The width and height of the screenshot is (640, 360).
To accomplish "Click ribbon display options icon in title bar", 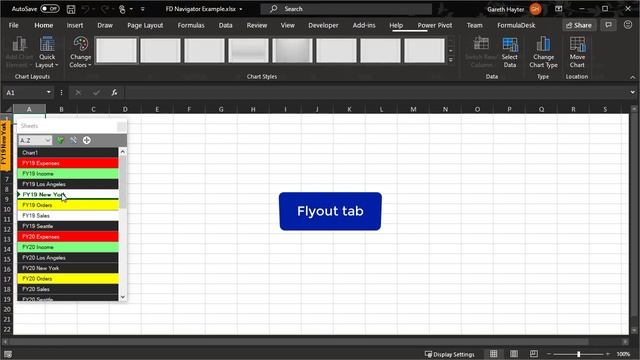I will point(558,9).
